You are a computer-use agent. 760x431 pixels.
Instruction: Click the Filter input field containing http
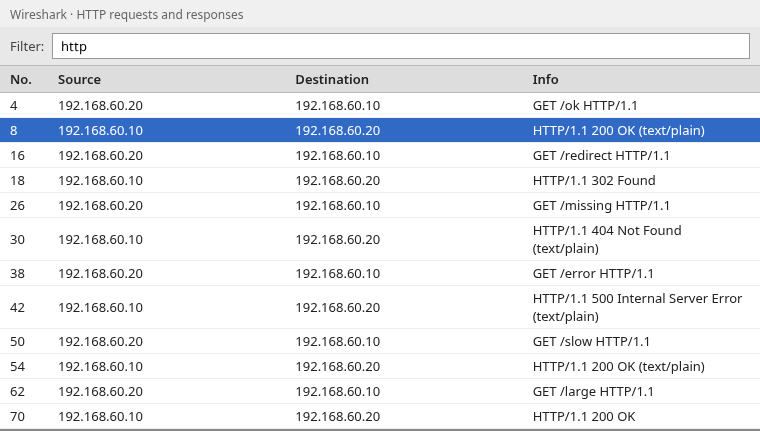click(x=401, y=46)
